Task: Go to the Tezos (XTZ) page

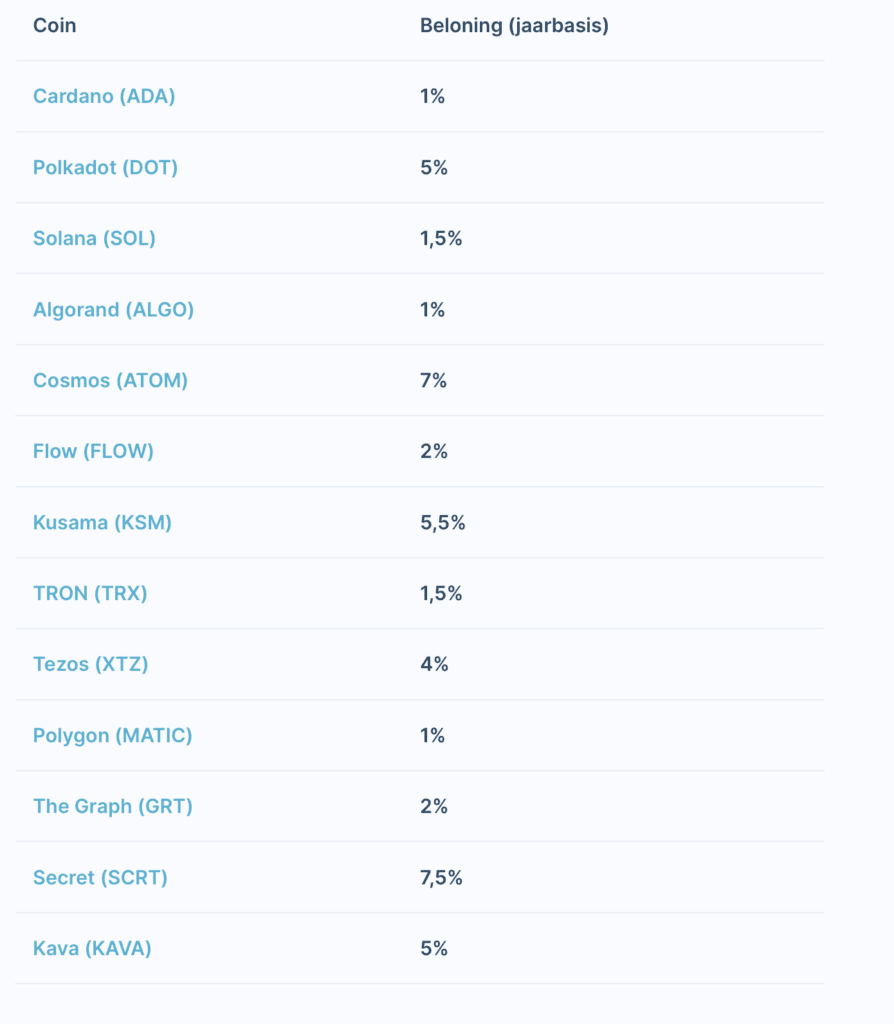Action: pyautogui.click(x=90, y=664)
